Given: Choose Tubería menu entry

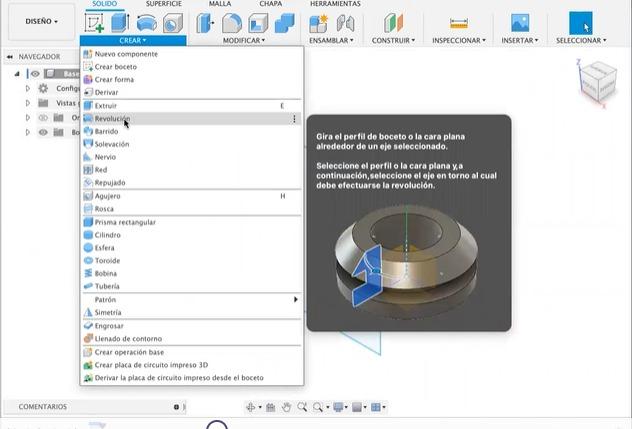Looking at the screenshot, I should (x=192, y=286).
